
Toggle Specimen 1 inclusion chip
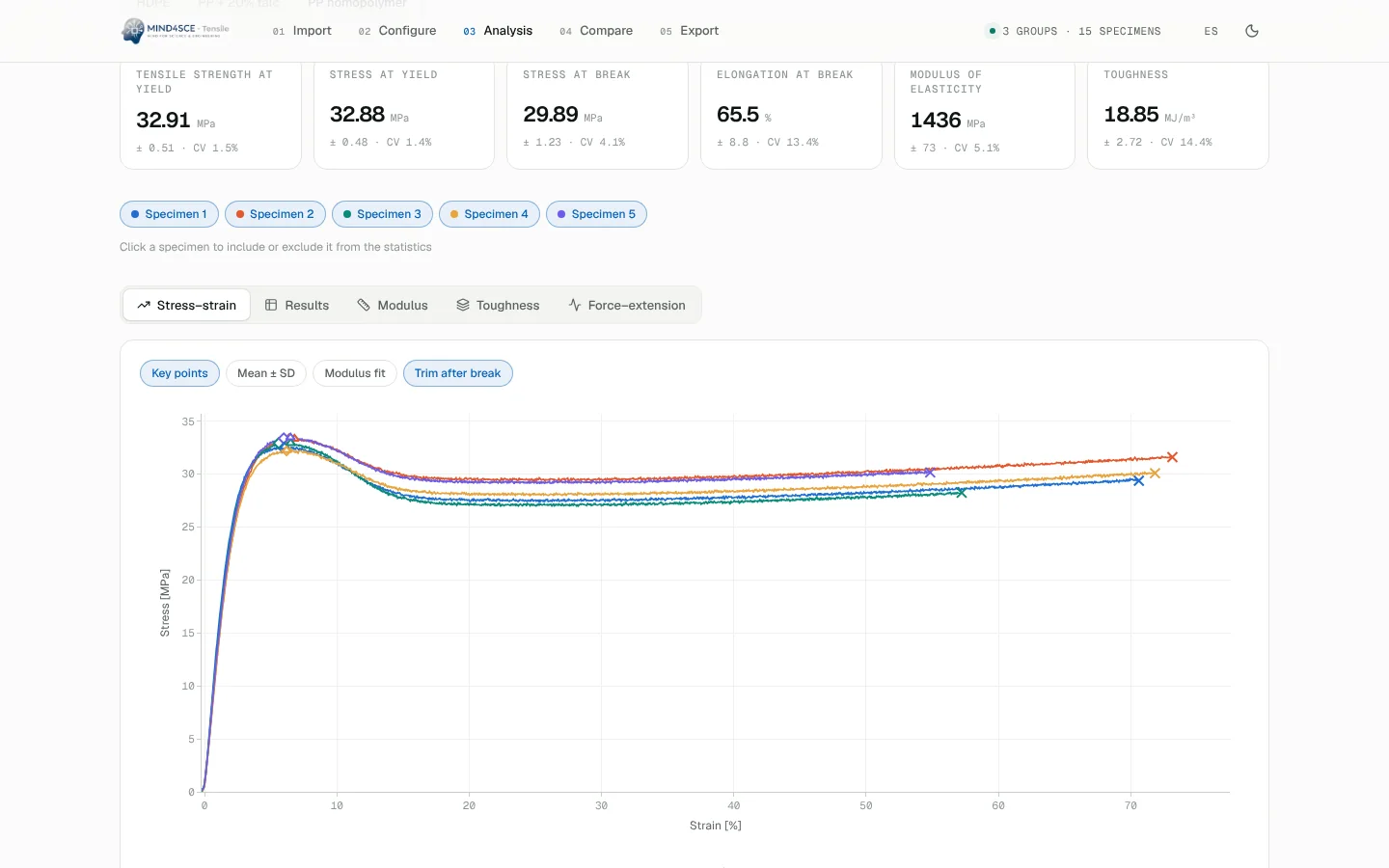169,214
